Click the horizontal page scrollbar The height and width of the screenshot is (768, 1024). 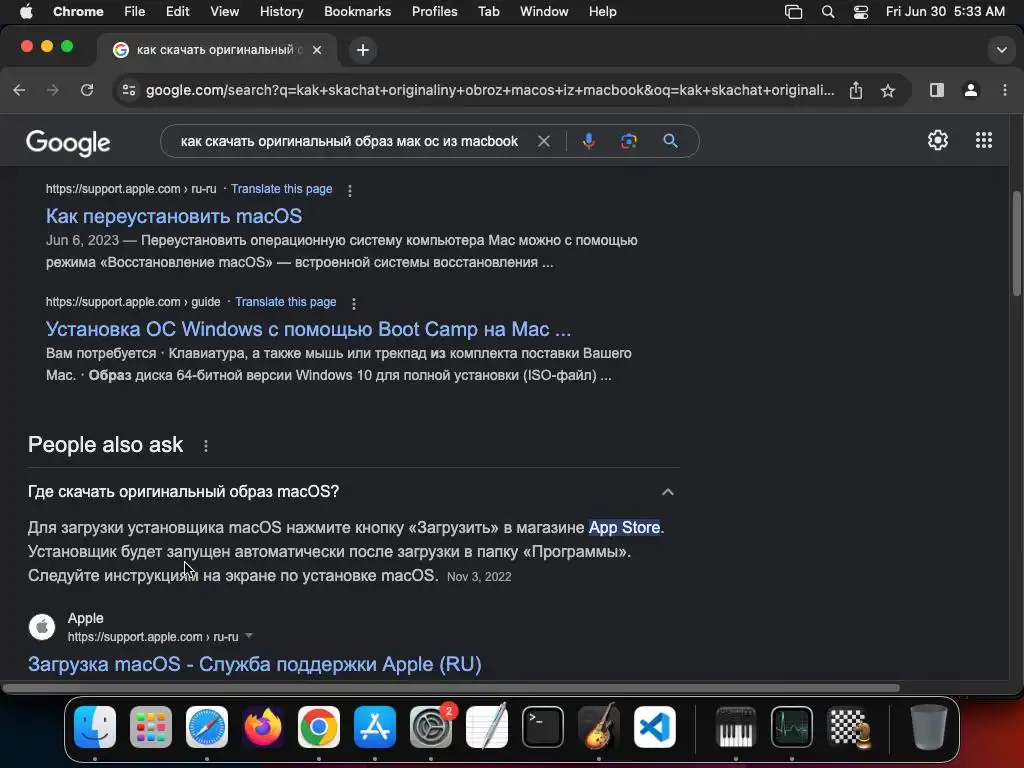(451, 688)
